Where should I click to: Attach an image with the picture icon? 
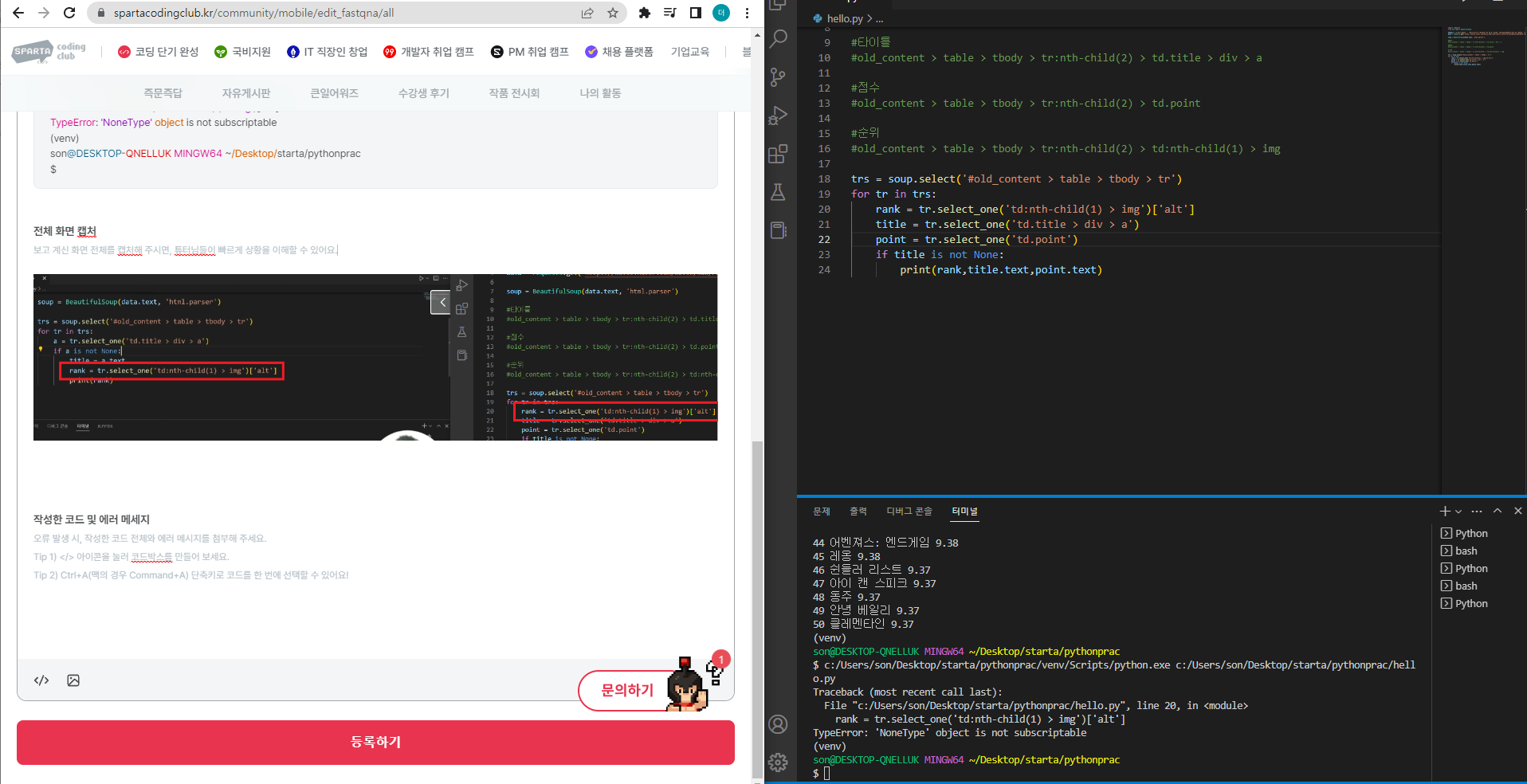point(73,680)
